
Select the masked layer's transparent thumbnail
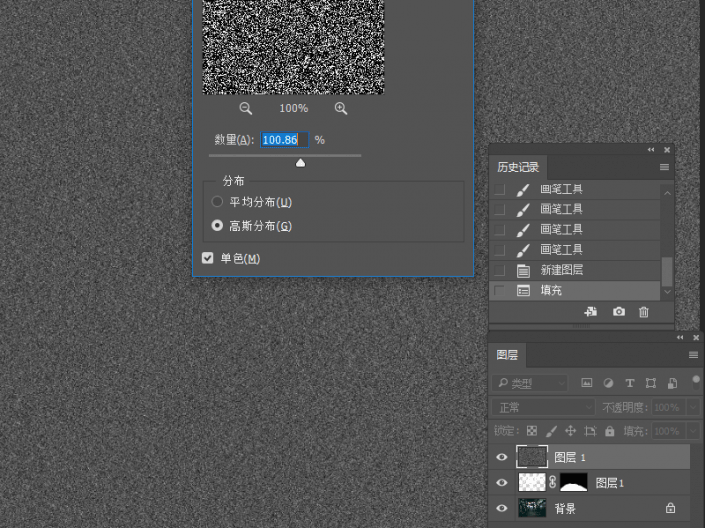pos(532,482)
